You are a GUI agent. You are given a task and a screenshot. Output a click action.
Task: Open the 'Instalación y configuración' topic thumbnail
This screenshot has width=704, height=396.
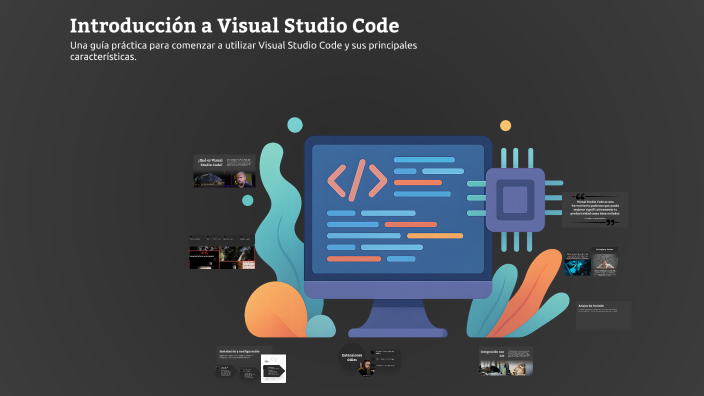251,365
